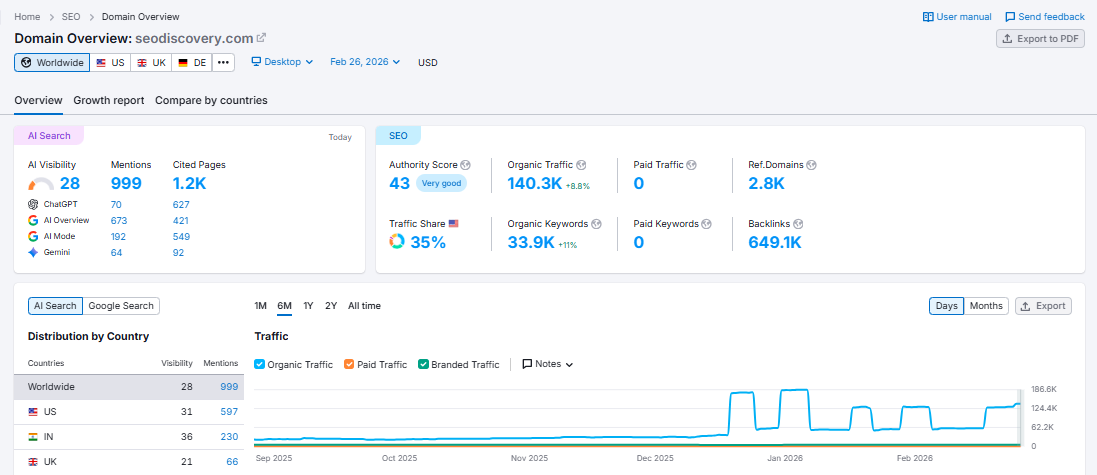Select the 1M time range

pos(260,306)
